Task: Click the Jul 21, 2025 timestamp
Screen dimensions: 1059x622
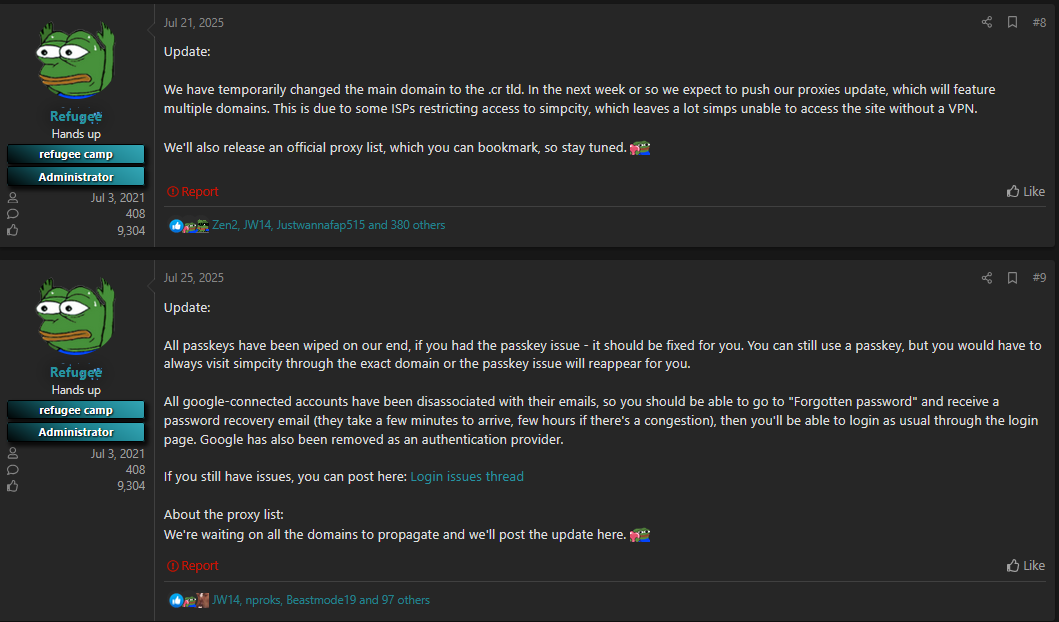Action: (194, 22)
